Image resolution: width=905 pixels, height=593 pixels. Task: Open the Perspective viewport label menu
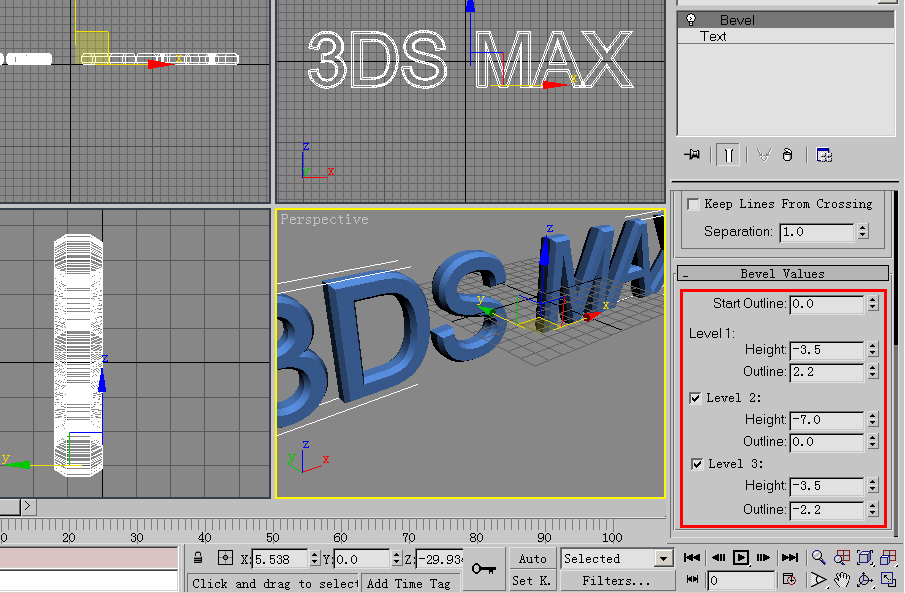tap(324, 219)
